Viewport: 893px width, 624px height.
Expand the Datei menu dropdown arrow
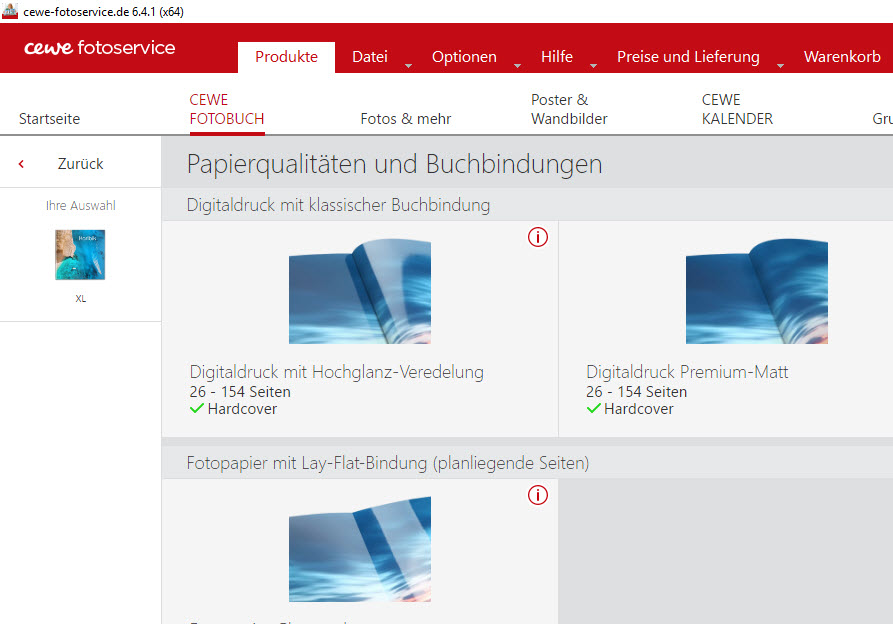408,66
